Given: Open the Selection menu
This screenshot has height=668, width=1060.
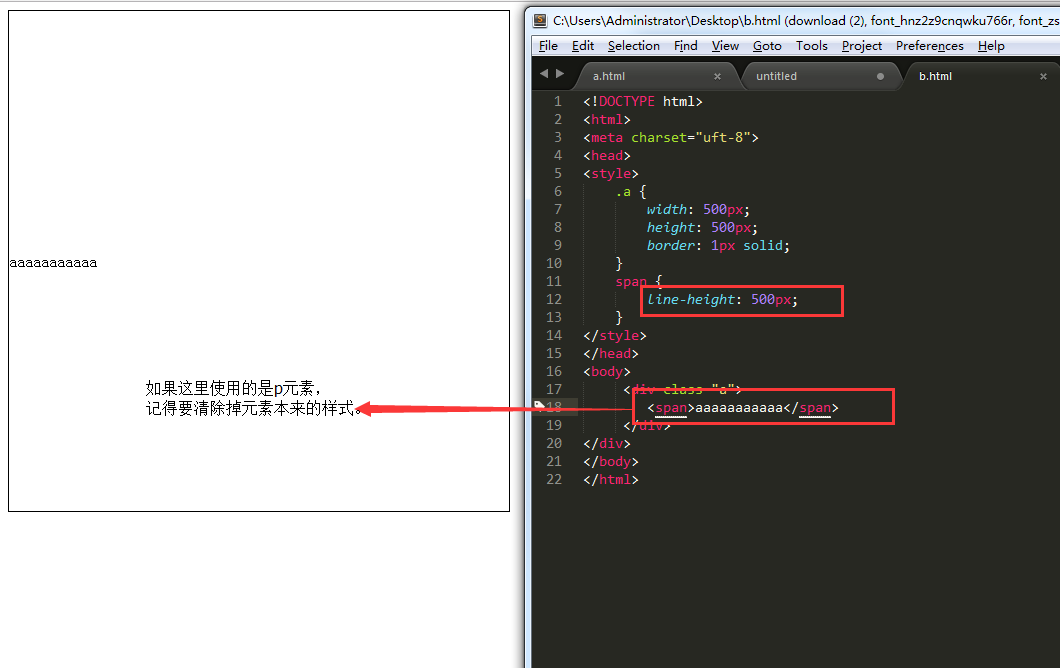Looking at the screenshot, I should tap(633, 46).
